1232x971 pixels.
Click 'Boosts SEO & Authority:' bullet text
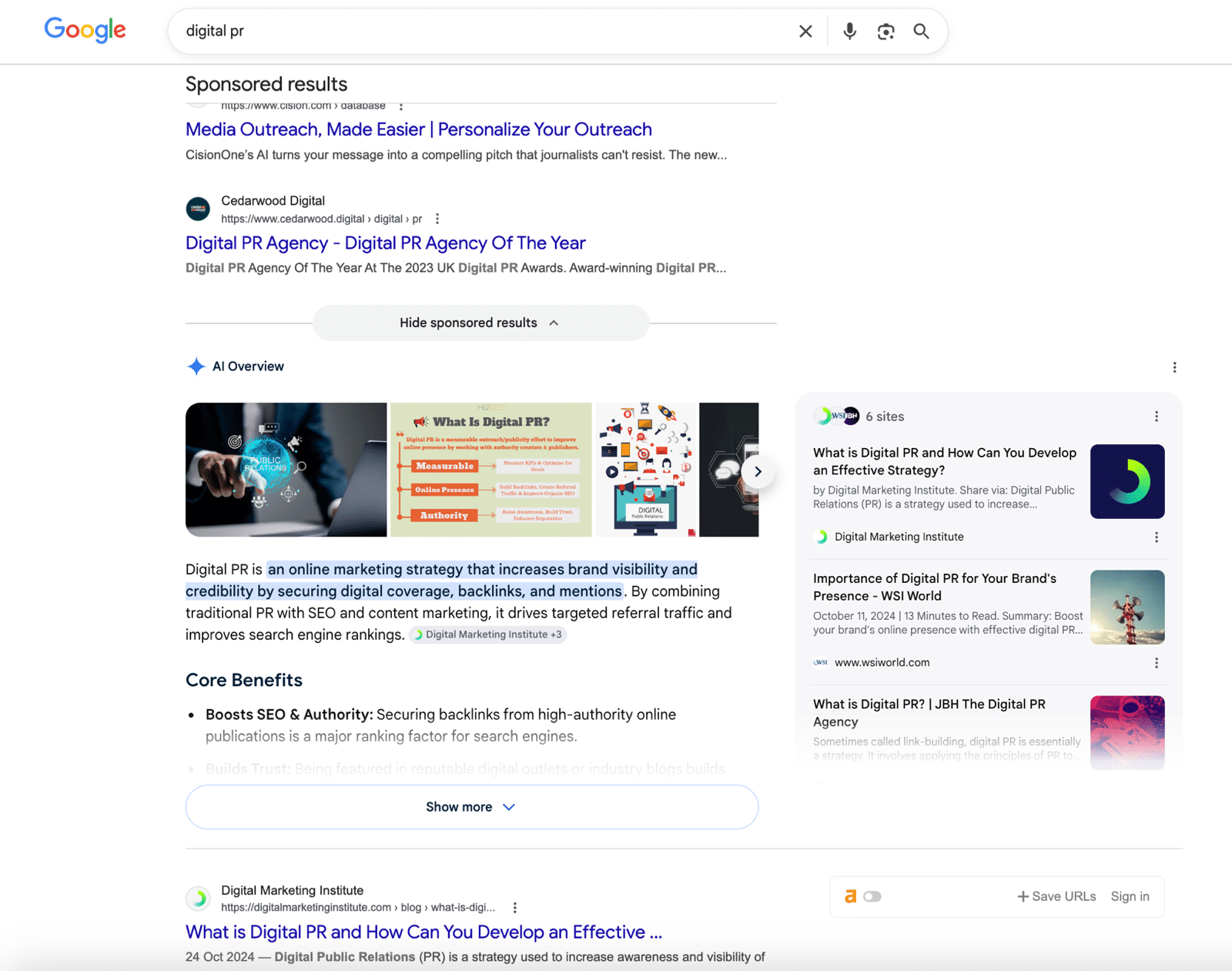tap(290, 715)
